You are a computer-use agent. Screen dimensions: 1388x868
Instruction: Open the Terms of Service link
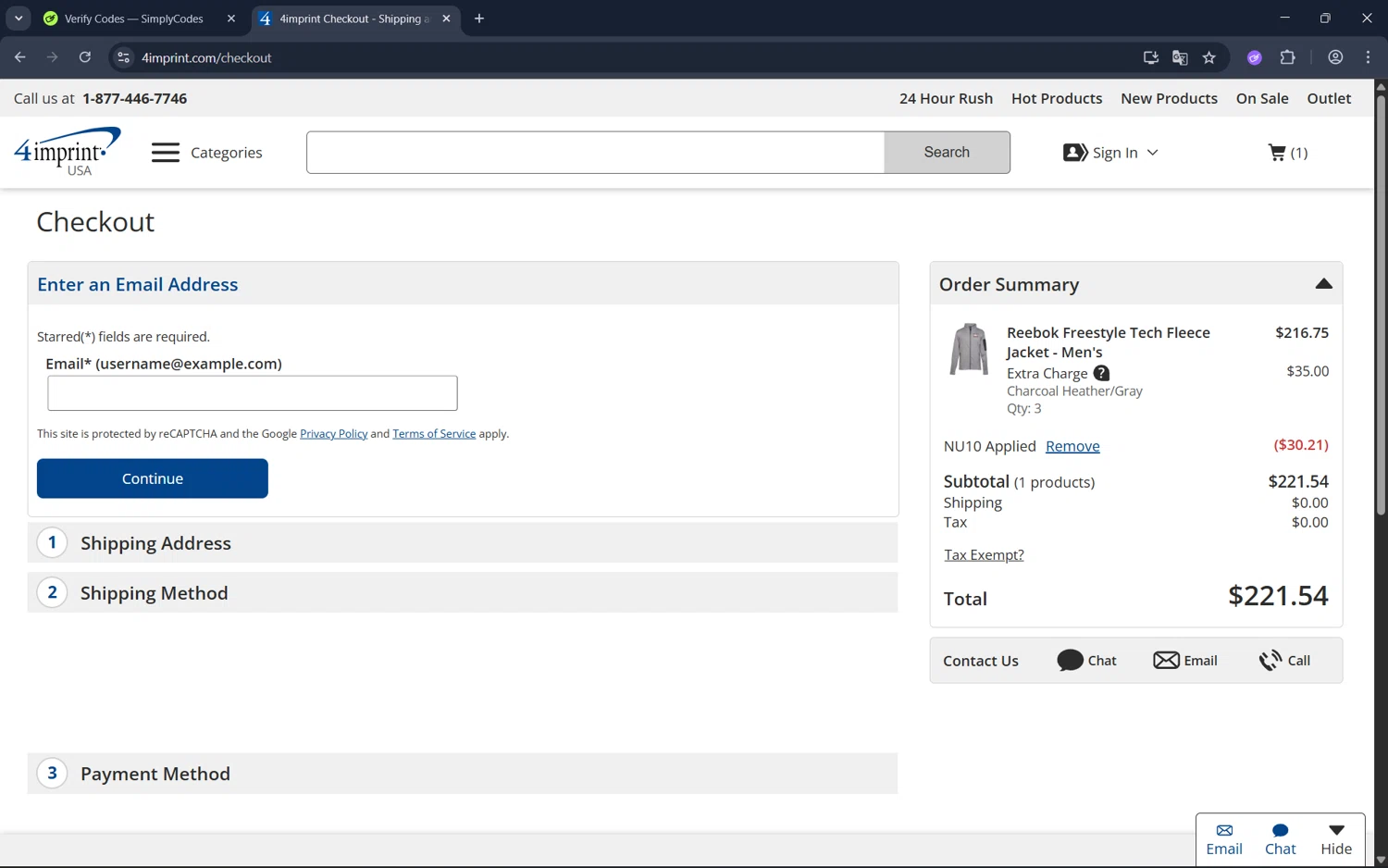[x=434, y=433]
